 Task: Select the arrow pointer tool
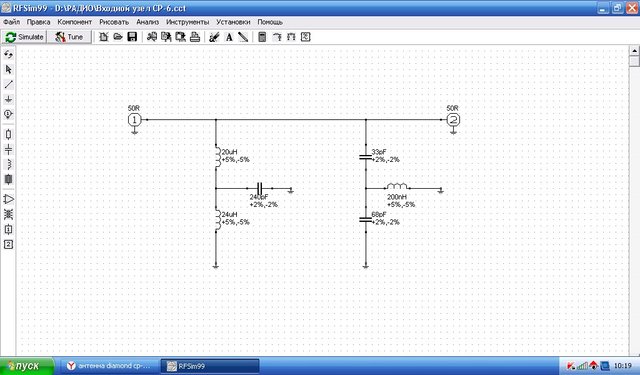pyautogui.click(x=8, y=69)
